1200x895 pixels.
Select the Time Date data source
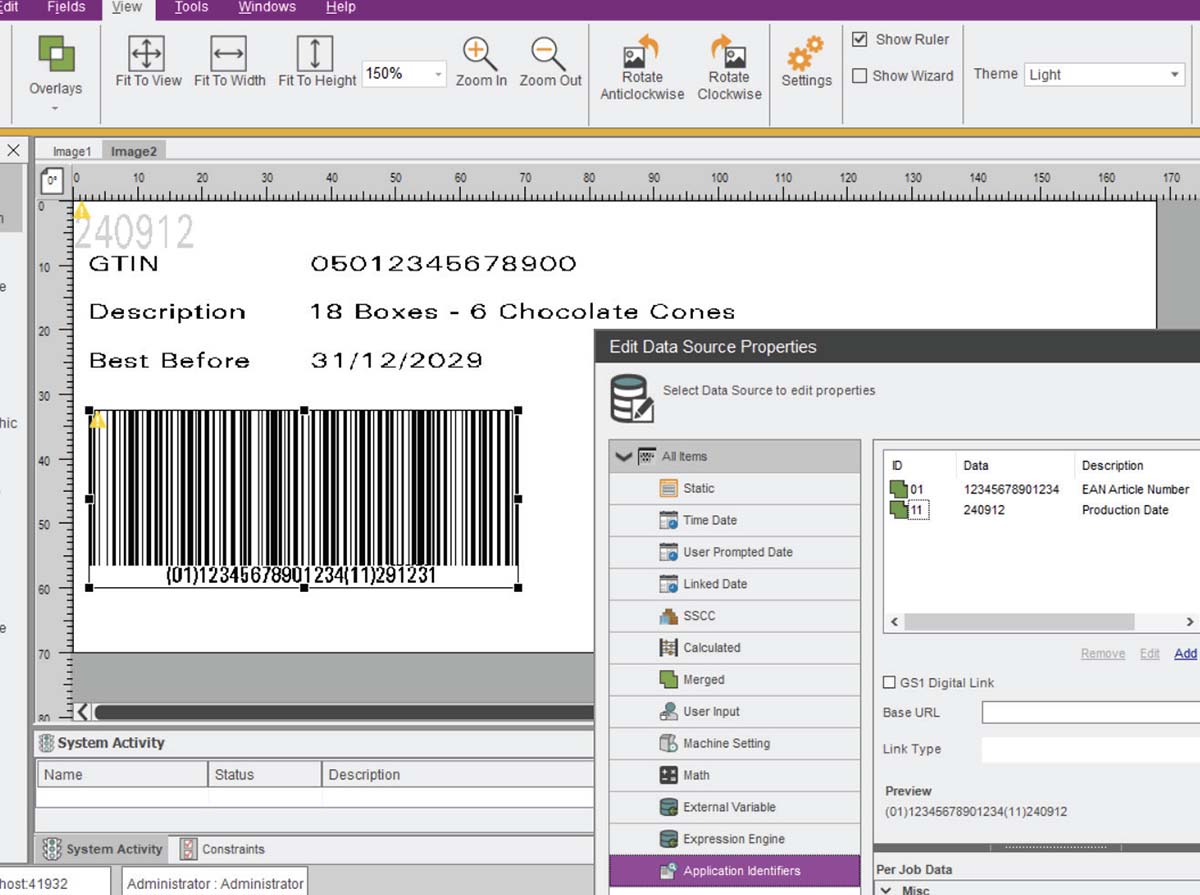click(x=735, y=520)
